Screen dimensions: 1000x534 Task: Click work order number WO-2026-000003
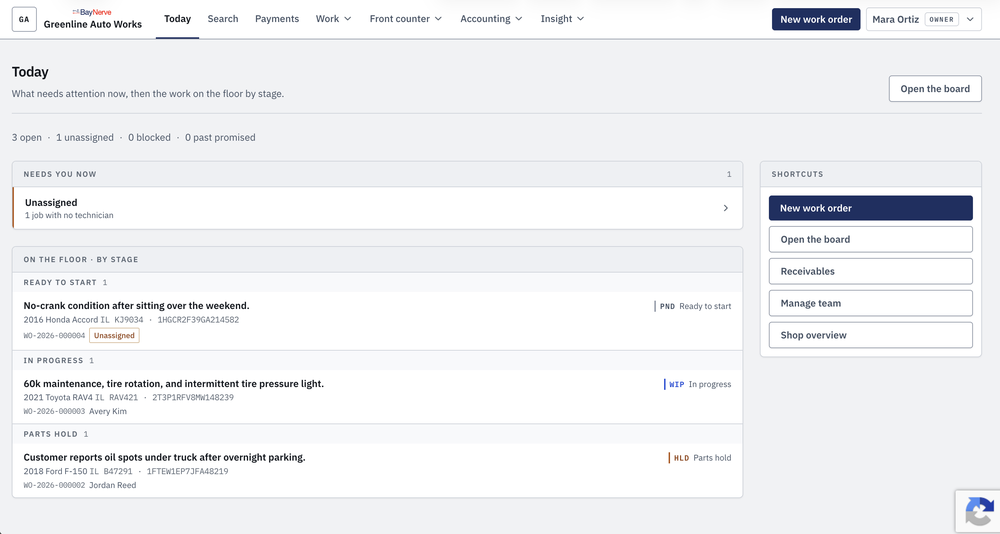coord(54,412)
